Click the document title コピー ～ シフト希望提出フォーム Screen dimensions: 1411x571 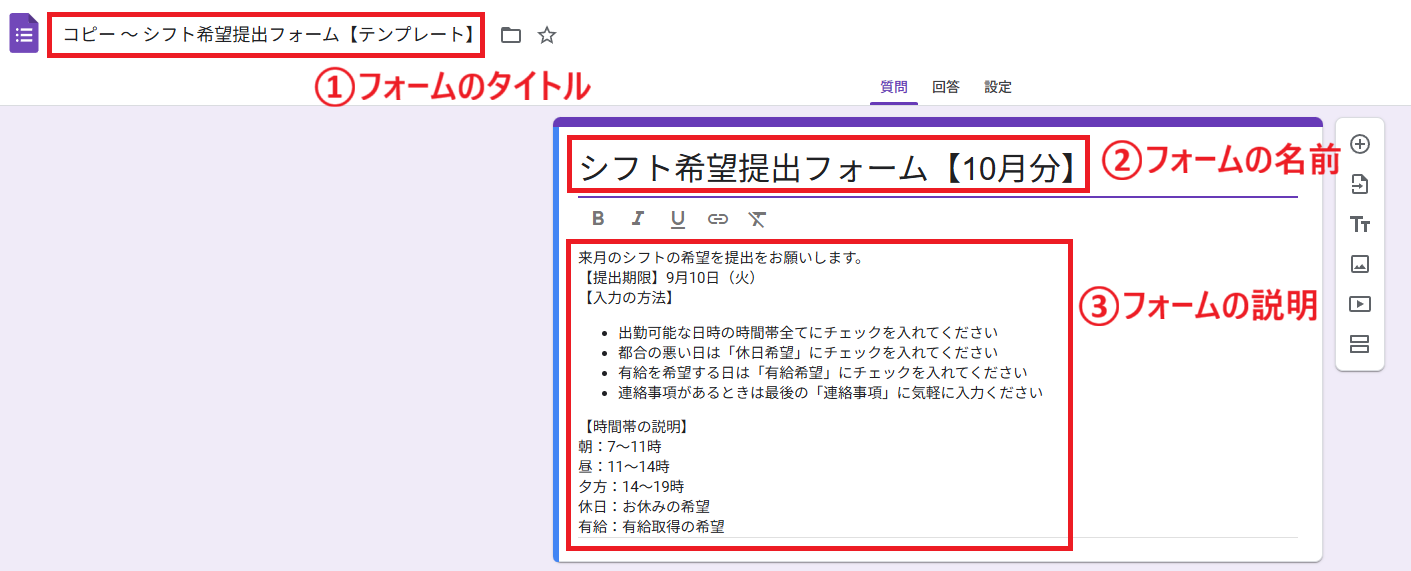[x=267, y=35]
